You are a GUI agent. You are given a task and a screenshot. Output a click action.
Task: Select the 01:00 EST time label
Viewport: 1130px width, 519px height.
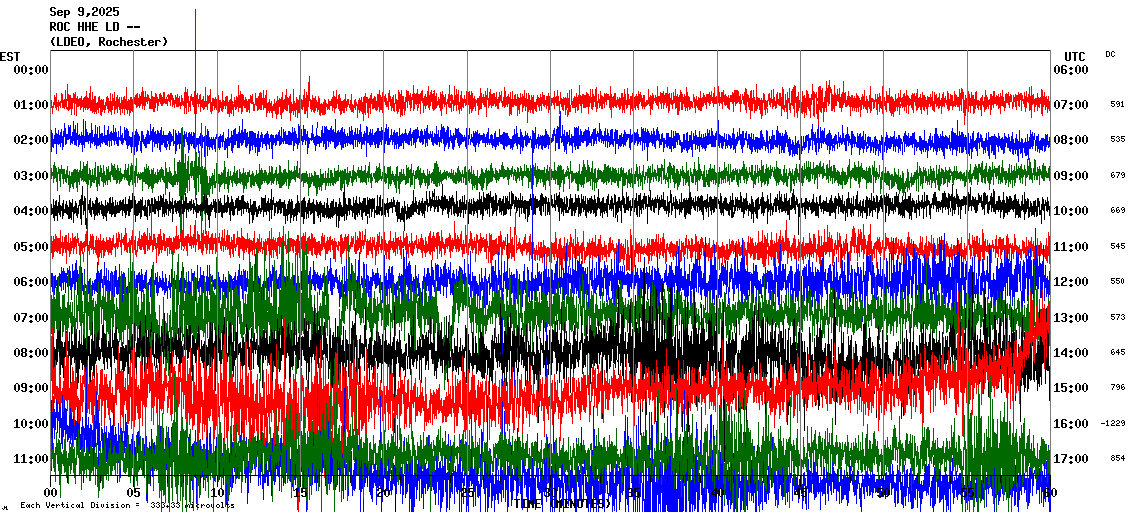[x=31, y=105]
